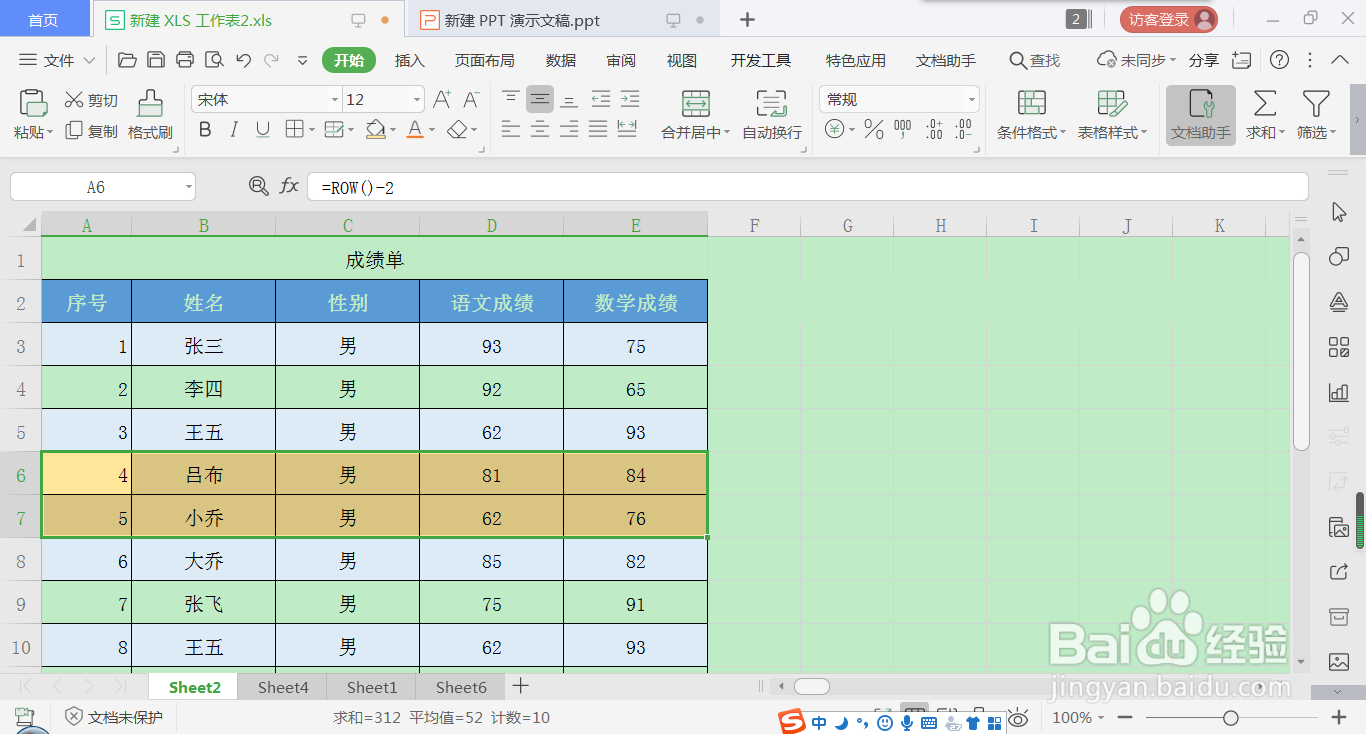Viewport: 1366px width, 734px height.
Task: Toggle italic formatting
Action: 235,131
